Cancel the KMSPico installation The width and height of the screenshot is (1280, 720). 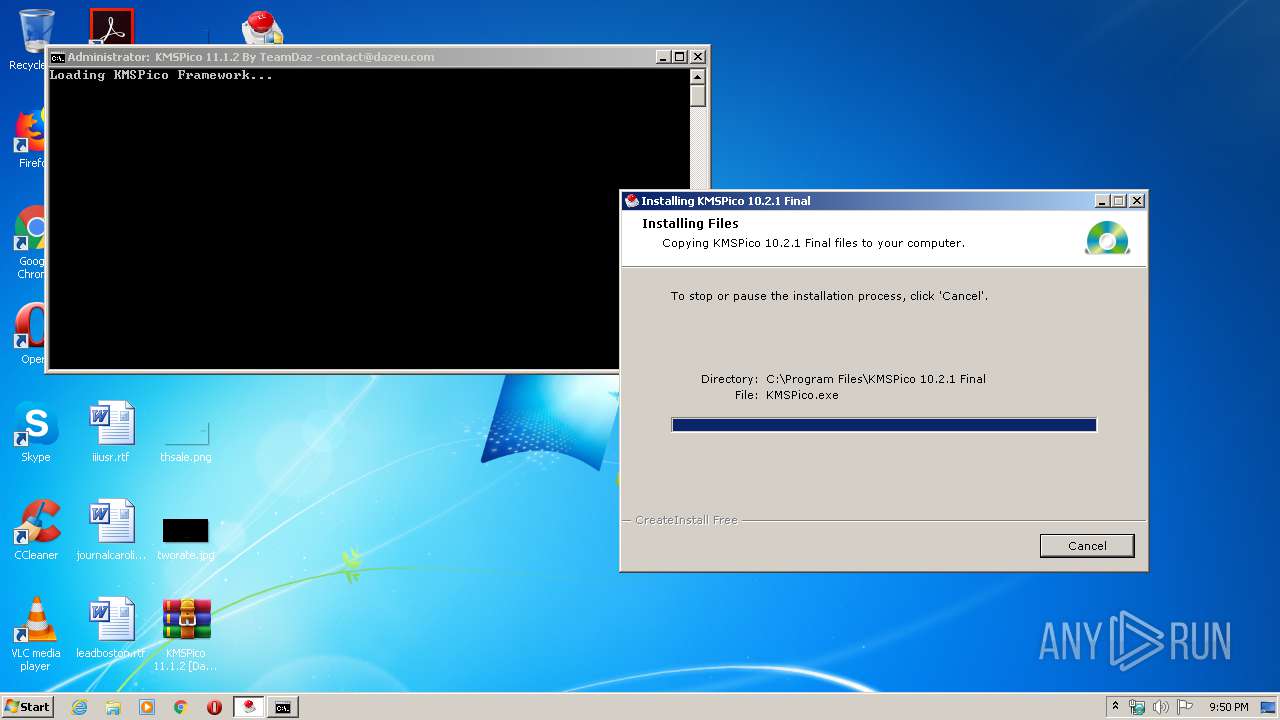[x=1087, y=545]
